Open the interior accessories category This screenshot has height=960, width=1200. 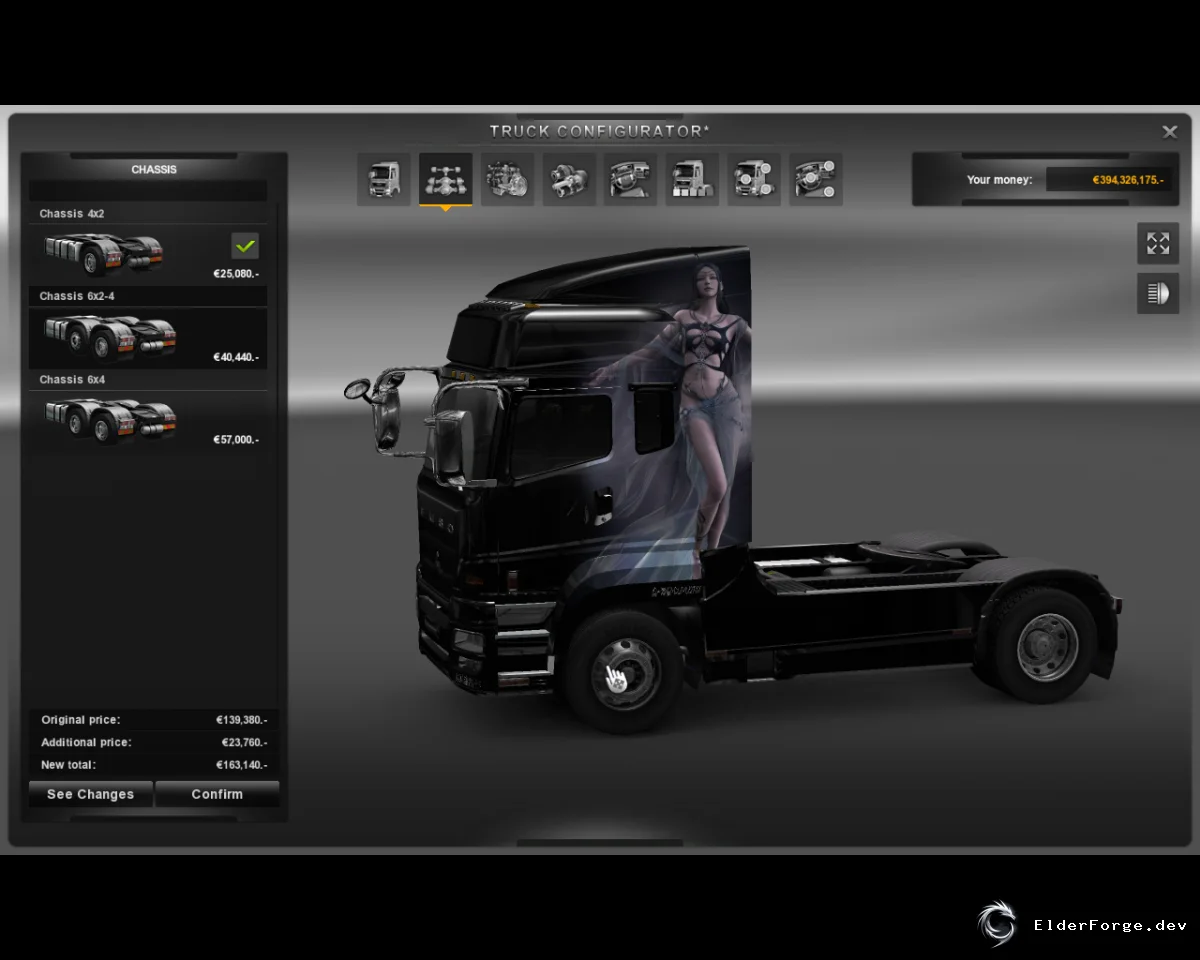tap(815, 180)
